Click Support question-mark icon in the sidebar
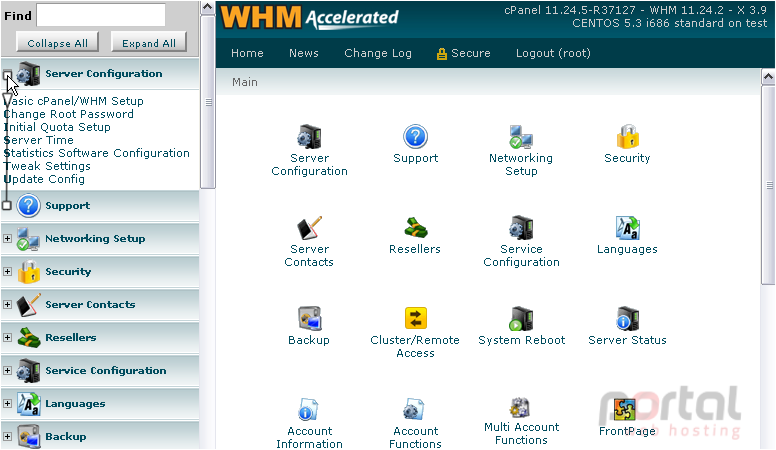This screenshot has height=450, width=776. coord(28,205)
